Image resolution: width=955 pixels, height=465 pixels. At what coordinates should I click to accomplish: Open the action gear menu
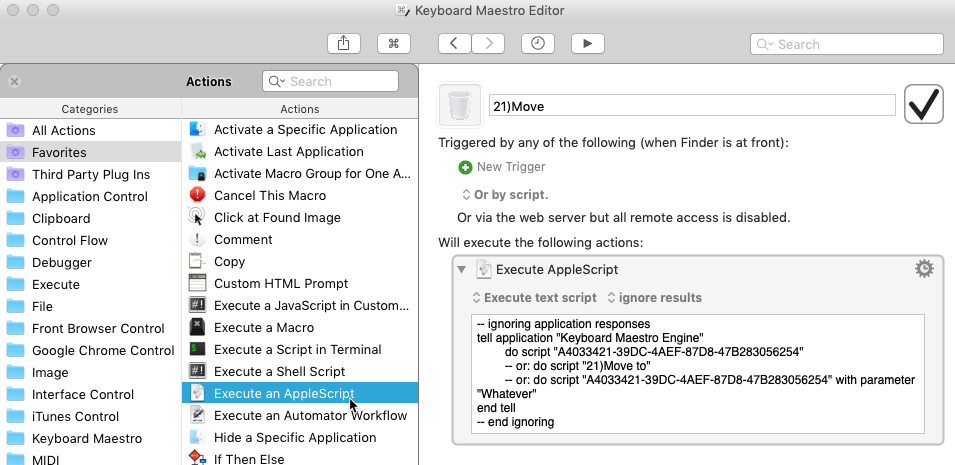click(x=924, y=269)
